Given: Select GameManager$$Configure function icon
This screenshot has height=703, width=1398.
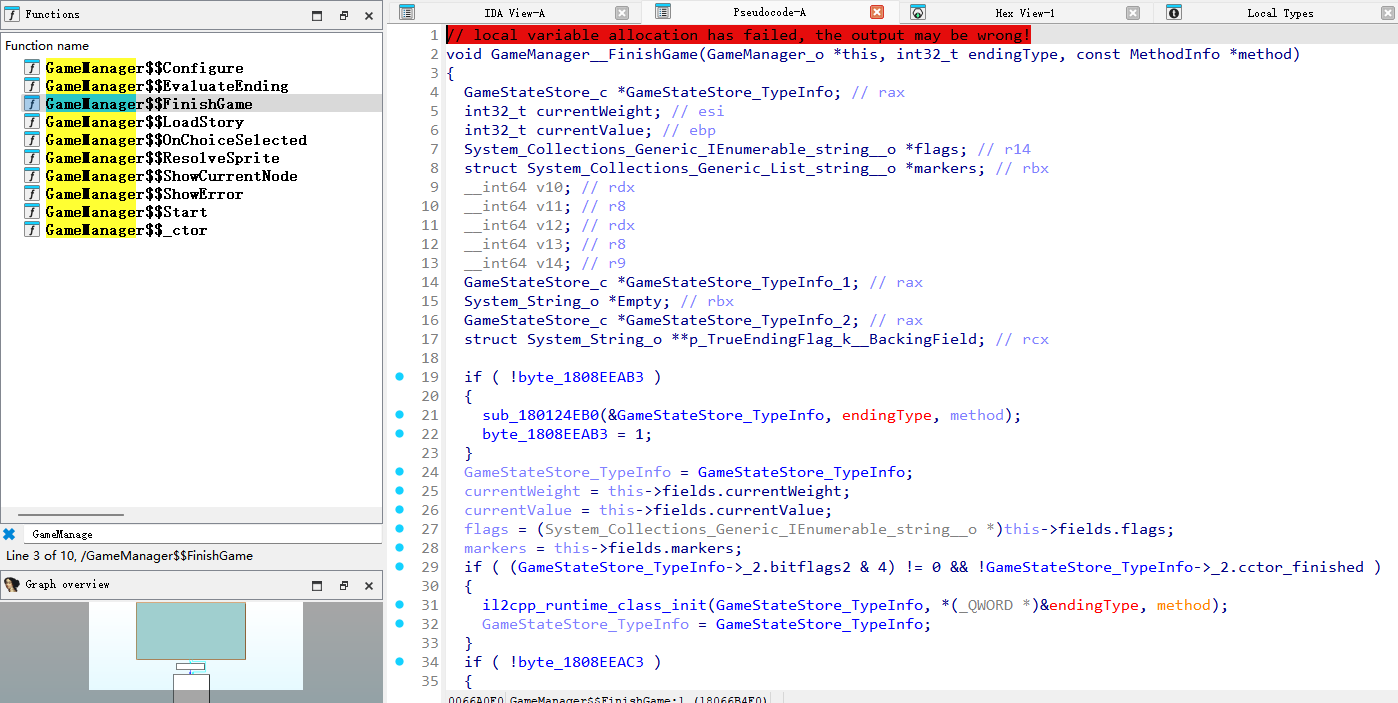Looking at the screenshot, I should click(x=32, y=68).
